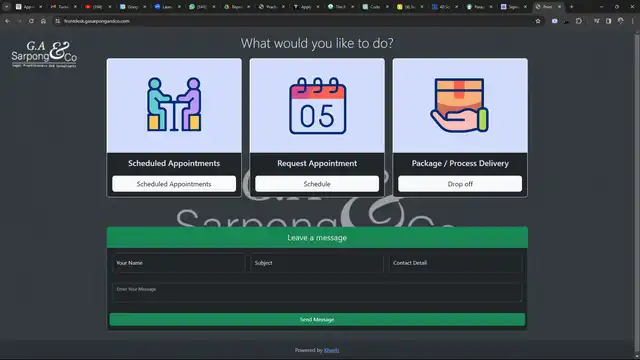Click the two-people meeting illustration
This screenshot has height=360, width=640.
click(x=174, y=104)
